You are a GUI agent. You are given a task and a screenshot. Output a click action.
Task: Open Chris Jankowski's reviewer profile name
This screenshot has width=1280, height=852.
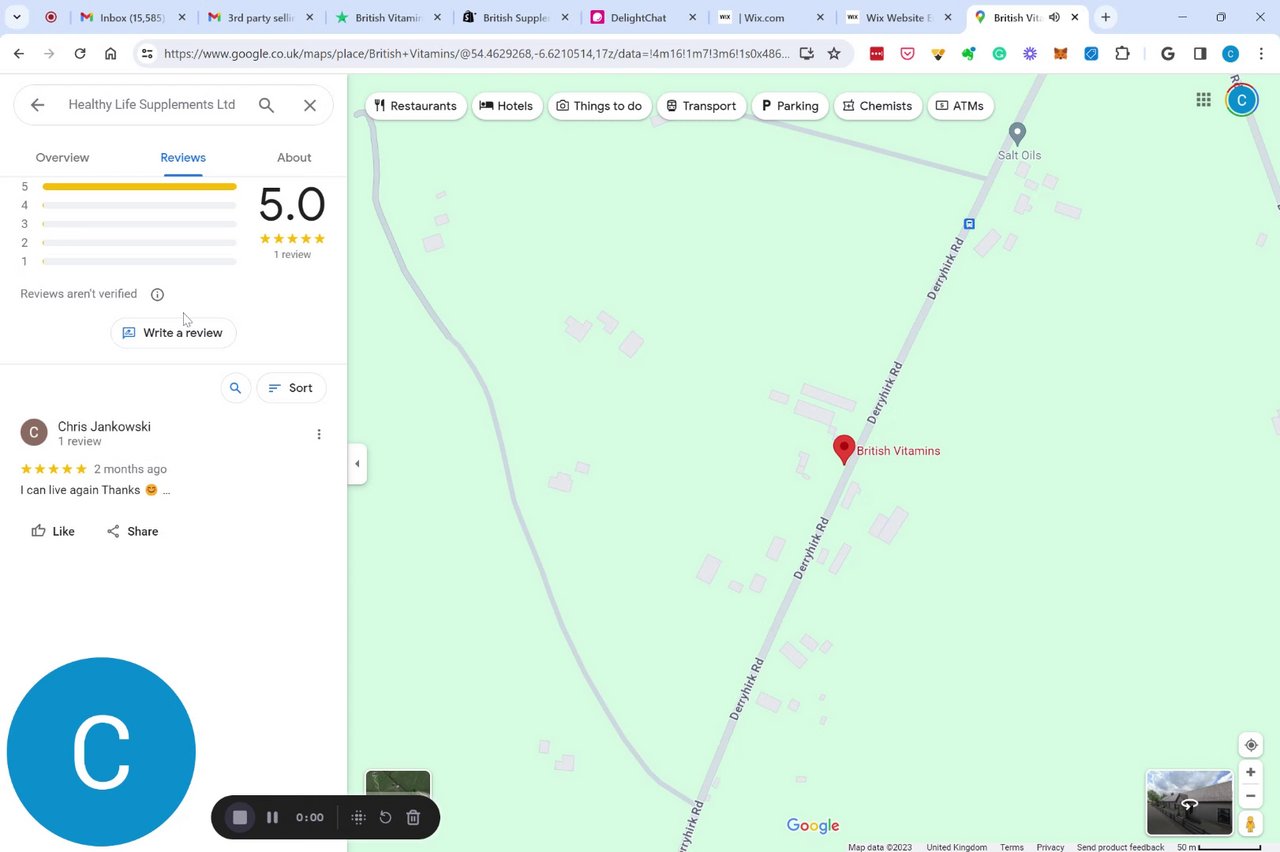104,427
